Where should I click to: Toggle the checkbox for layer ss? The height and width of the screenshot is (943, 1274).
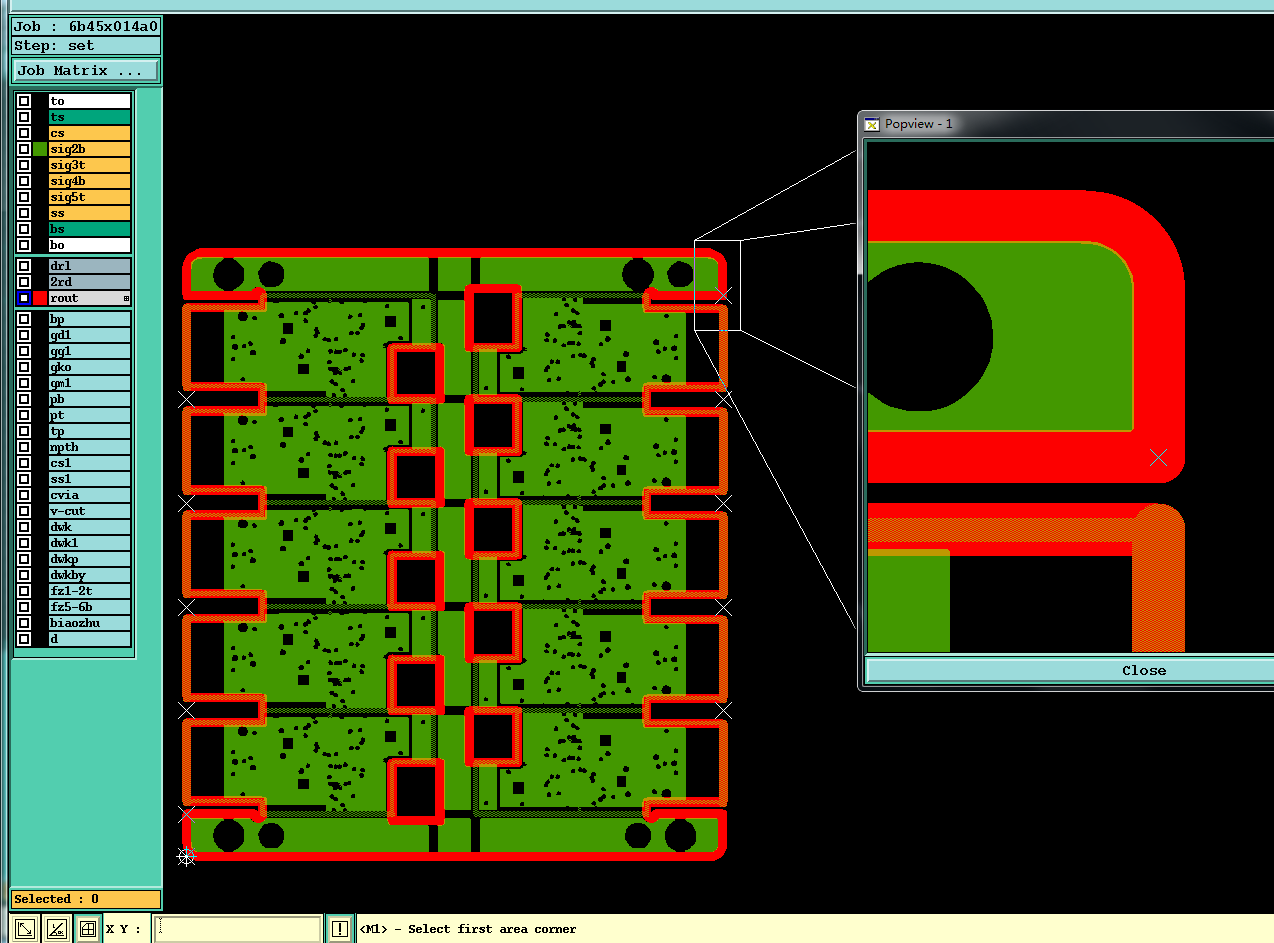pyautogui.click(x=24, y=213)
